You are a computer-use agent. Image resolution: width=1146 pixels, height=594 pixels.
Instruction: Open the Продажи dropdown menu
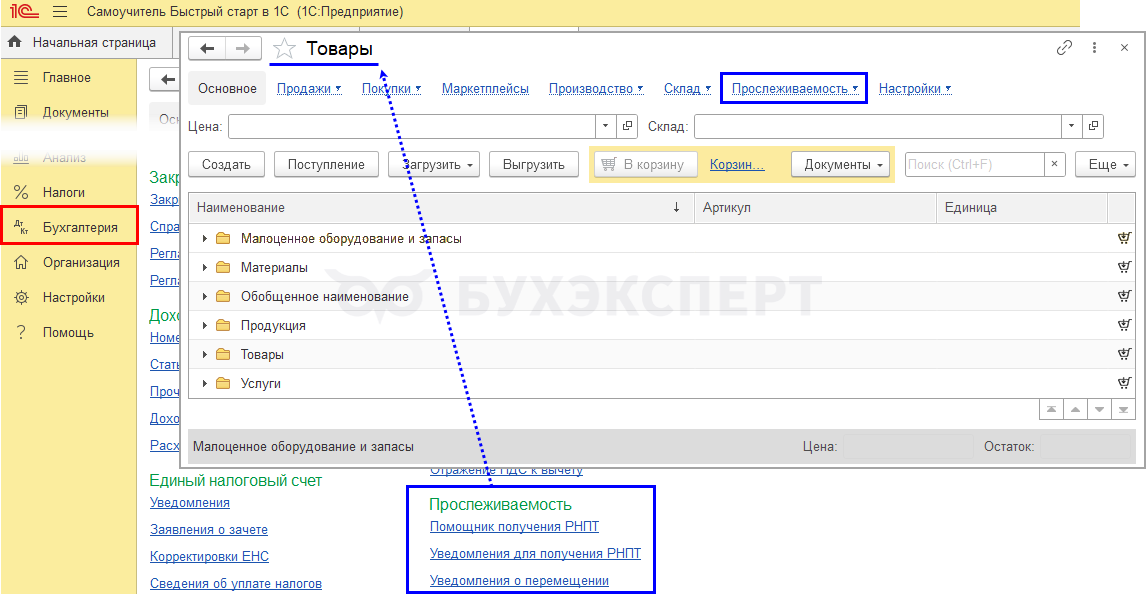coord(309,88)
